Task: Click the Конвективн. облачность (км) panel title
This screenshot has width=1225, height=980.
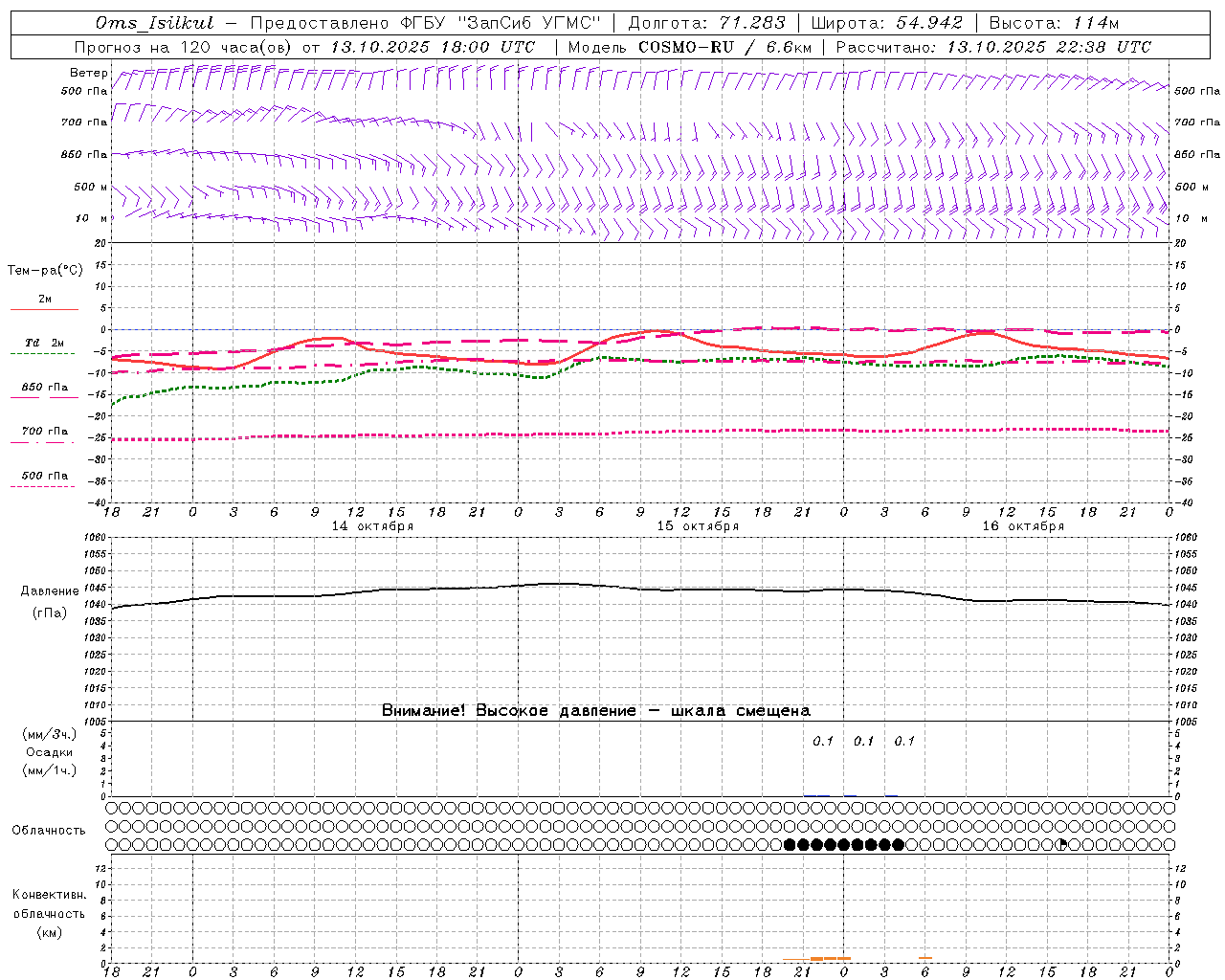Action: click(x=49, y=913)
